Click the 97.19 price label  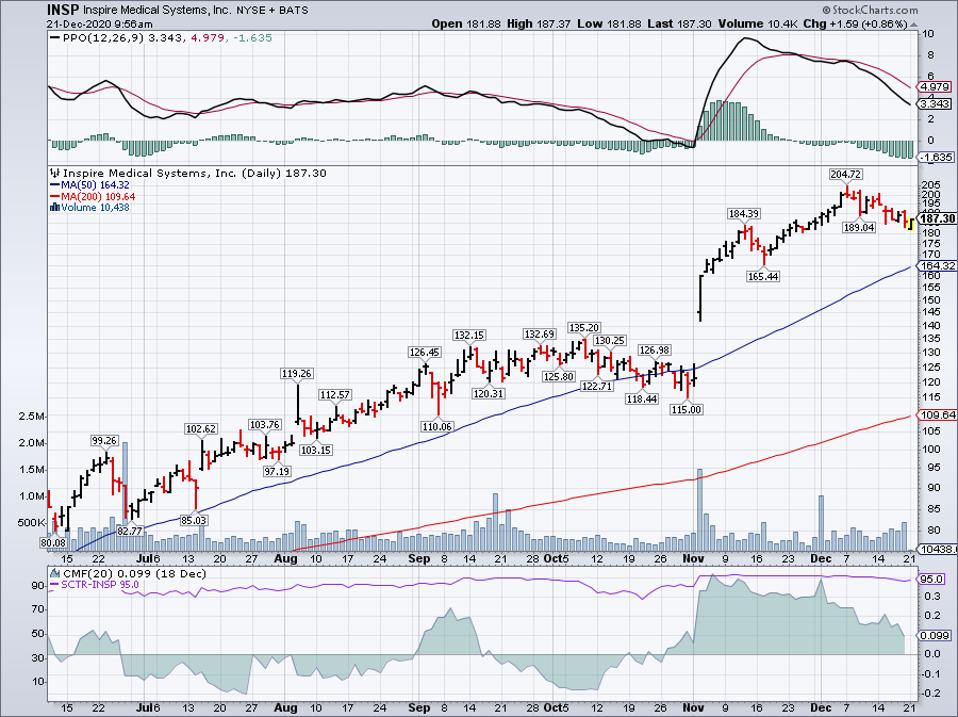(277, 471)
